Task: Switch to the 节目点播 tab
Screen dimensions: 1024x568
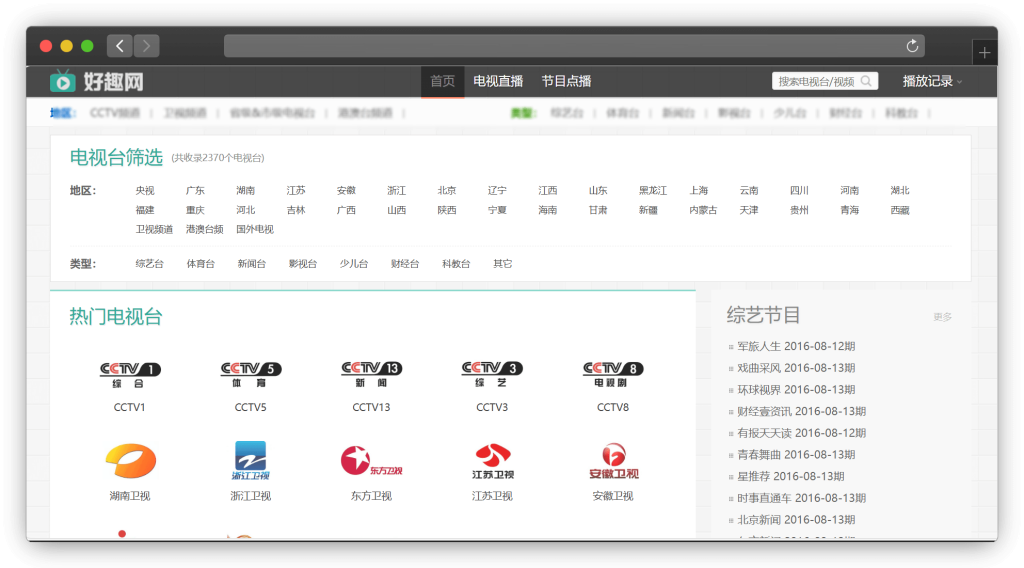Action: [x=566, y=81]
